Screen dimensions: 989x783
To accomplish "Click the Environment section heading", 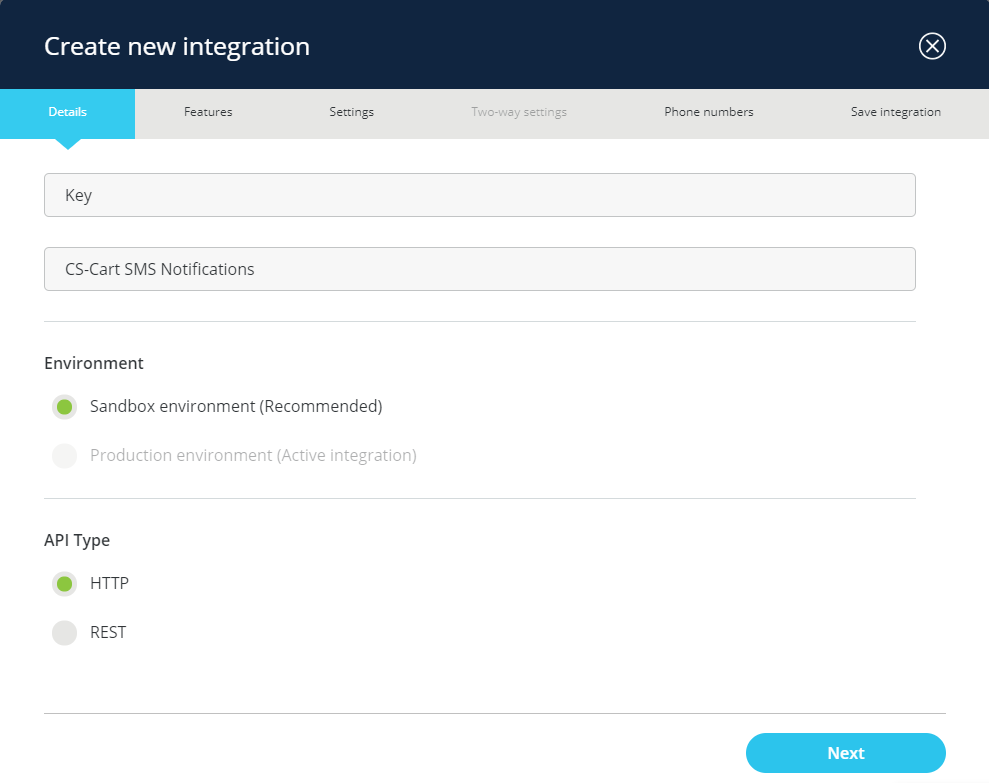I will [x=94, y=363].
